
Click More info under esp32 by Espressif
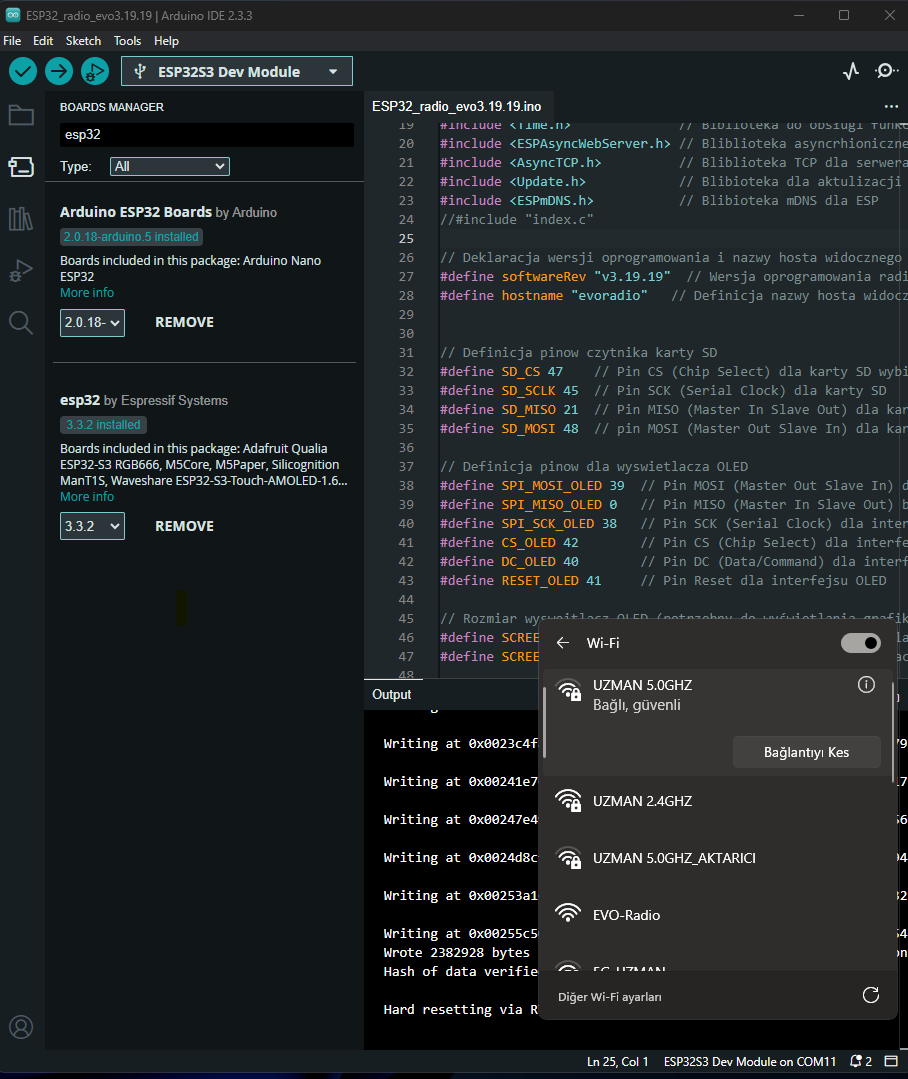87,497
